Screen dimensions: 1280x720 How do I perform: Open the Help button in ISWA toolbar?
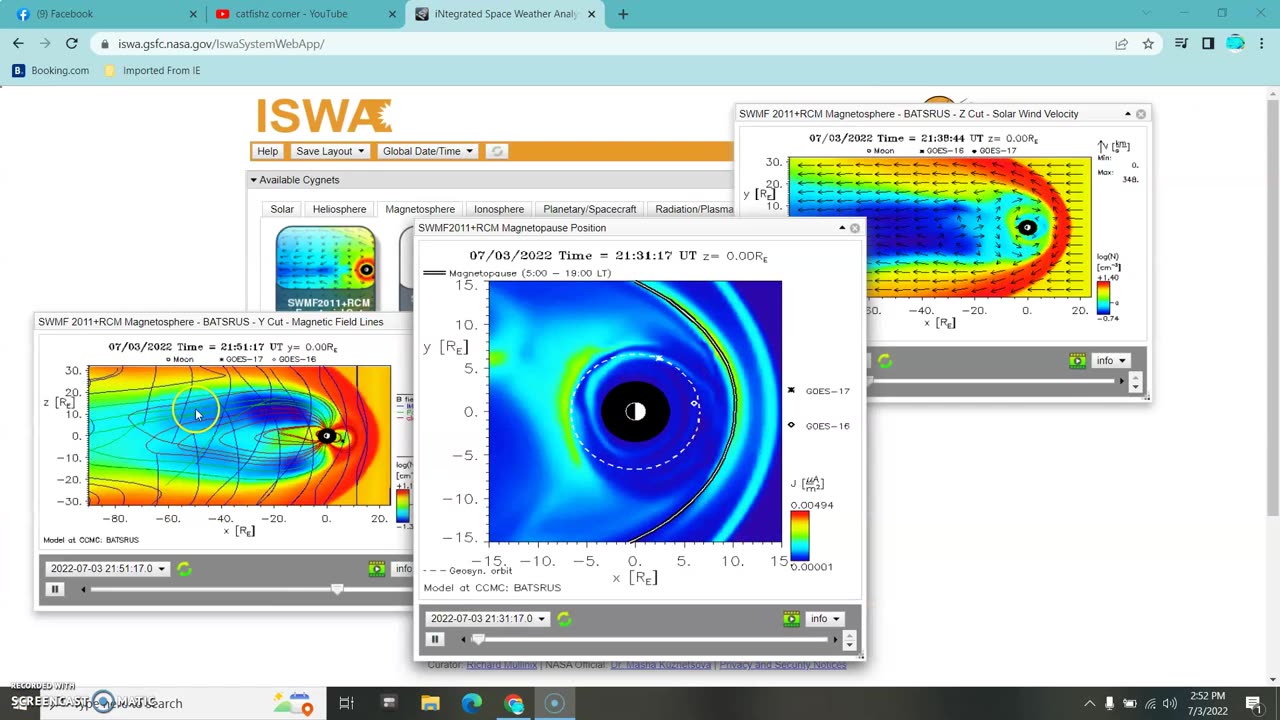point(267,151)
